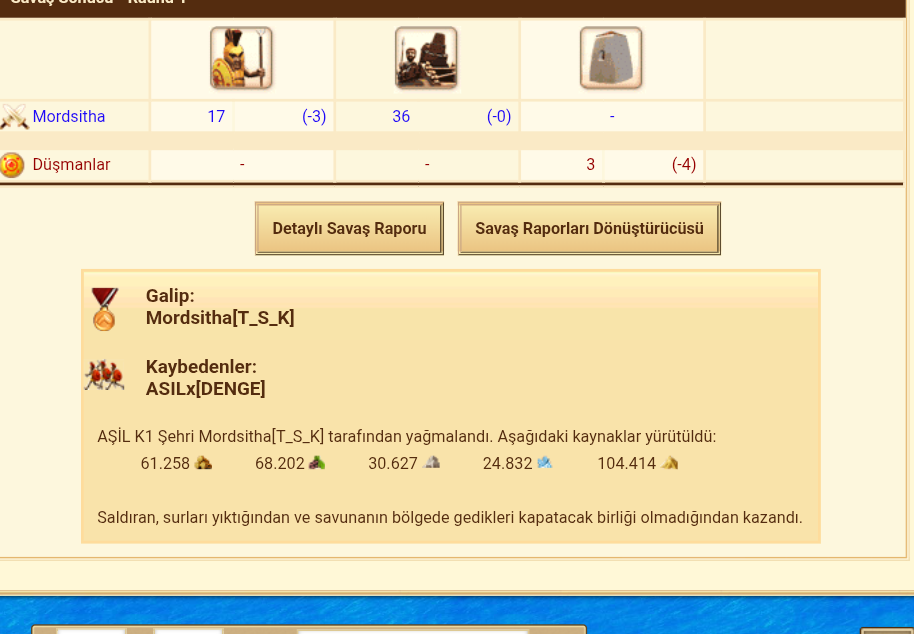Click the looted crystal amount 24.832

tap(507, 463)
